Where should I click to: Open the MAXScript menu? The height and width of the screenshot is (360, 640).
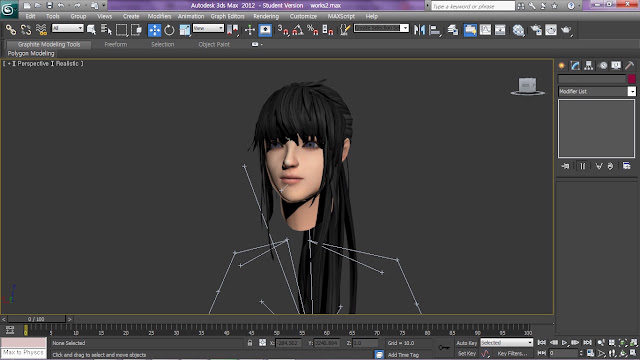(x=341, y=16)
